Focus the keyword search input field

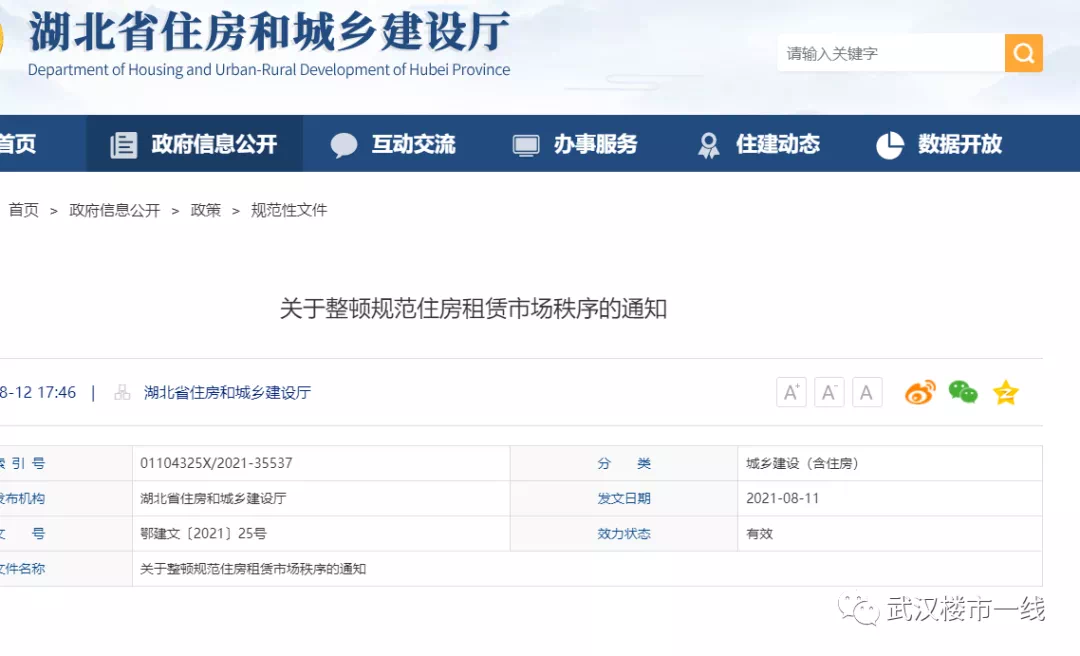tap(890, 53)
